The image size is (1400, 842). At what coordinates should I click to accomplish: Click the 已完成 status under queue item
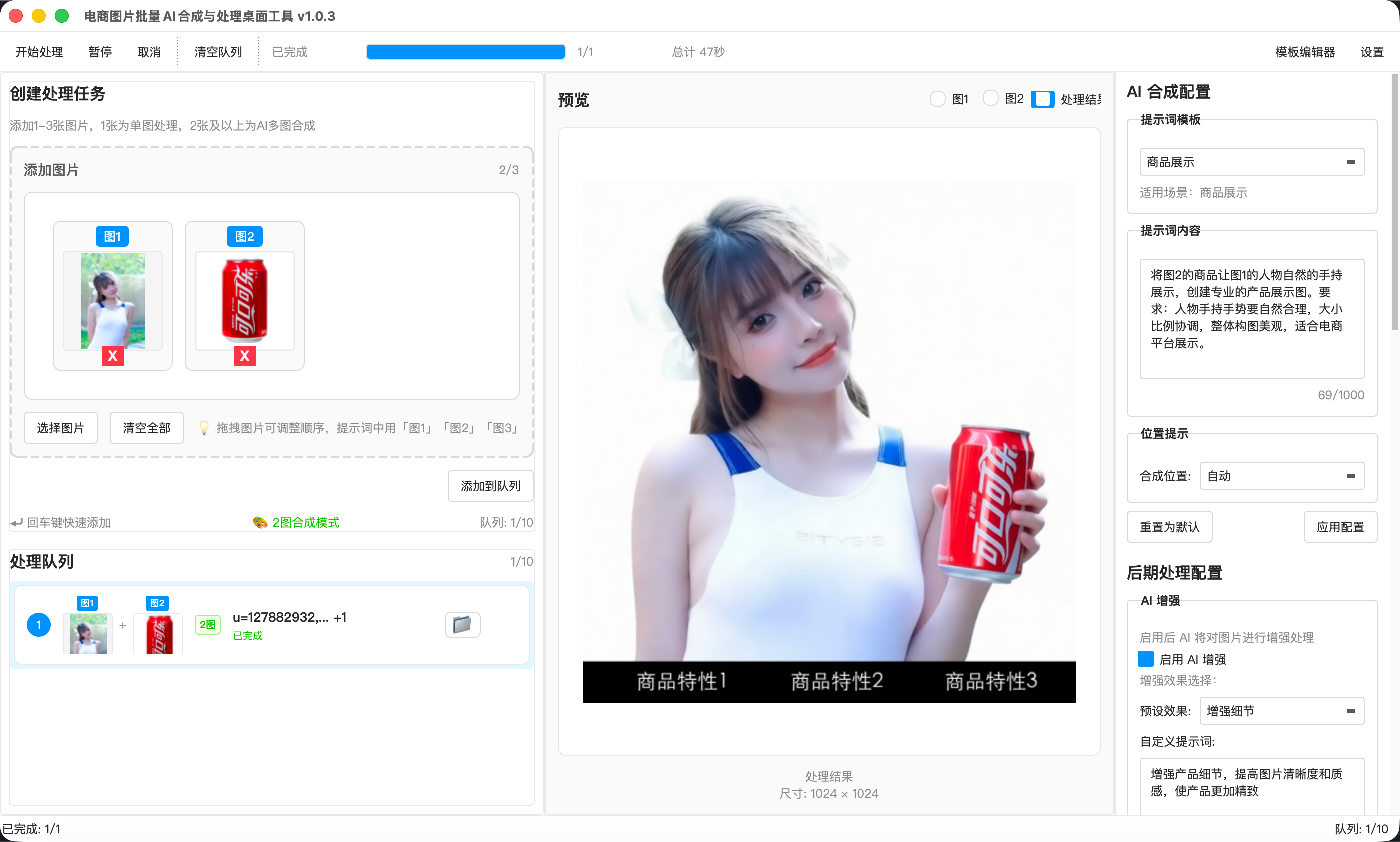click(x=248, y=636)
